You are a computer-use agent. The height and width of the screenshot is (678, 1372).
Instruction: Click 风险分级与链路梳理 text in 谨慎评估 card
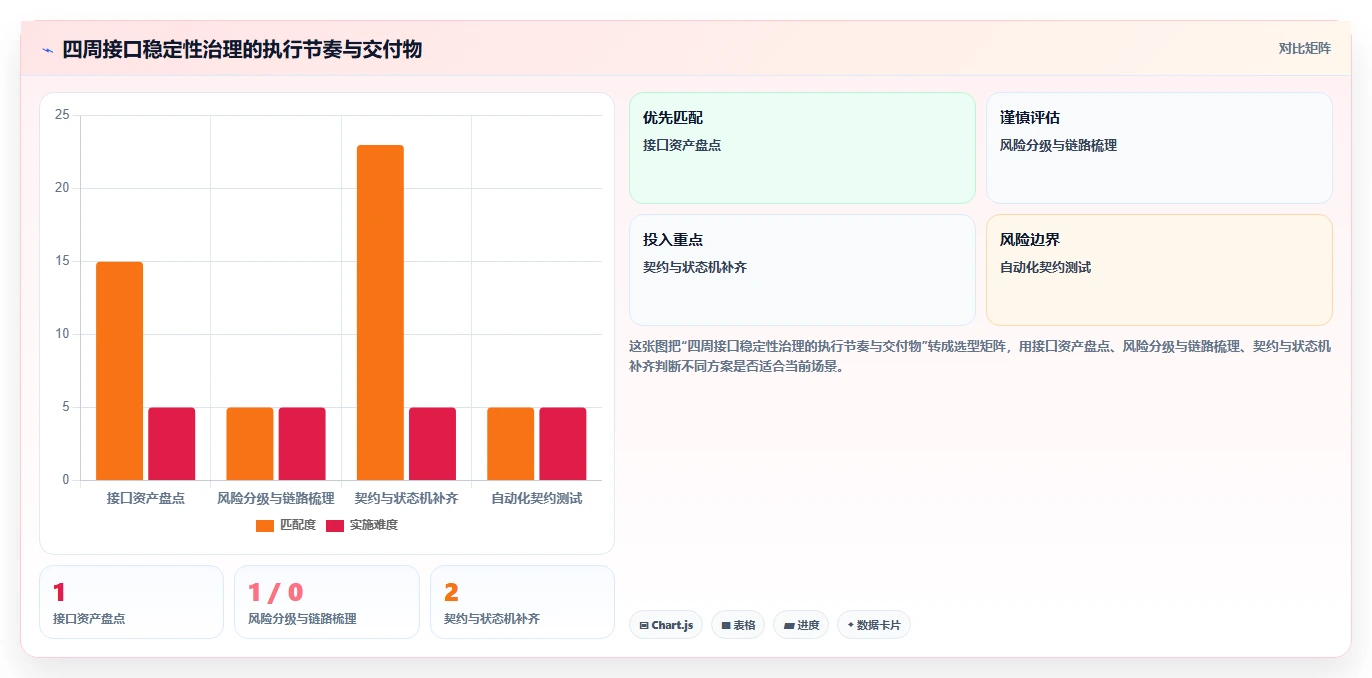(x=1058, y=145)
